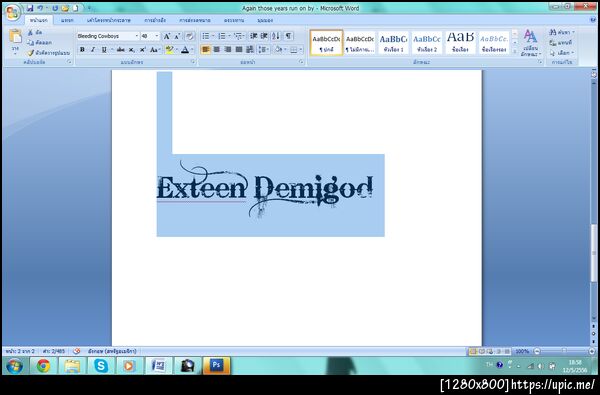Viewport: 600px width, 395px height.
Task: Open the font dialog launcher
Action: [x=192, y=62]
